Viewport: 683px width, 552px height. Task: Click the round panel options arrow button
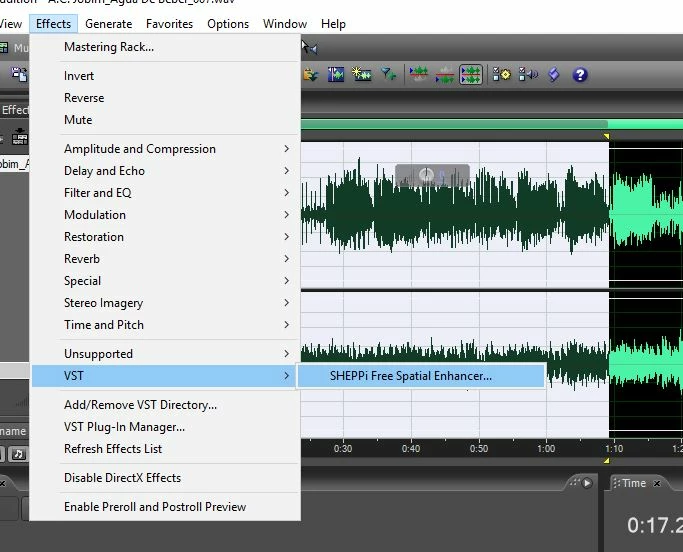tap(587, 483)
